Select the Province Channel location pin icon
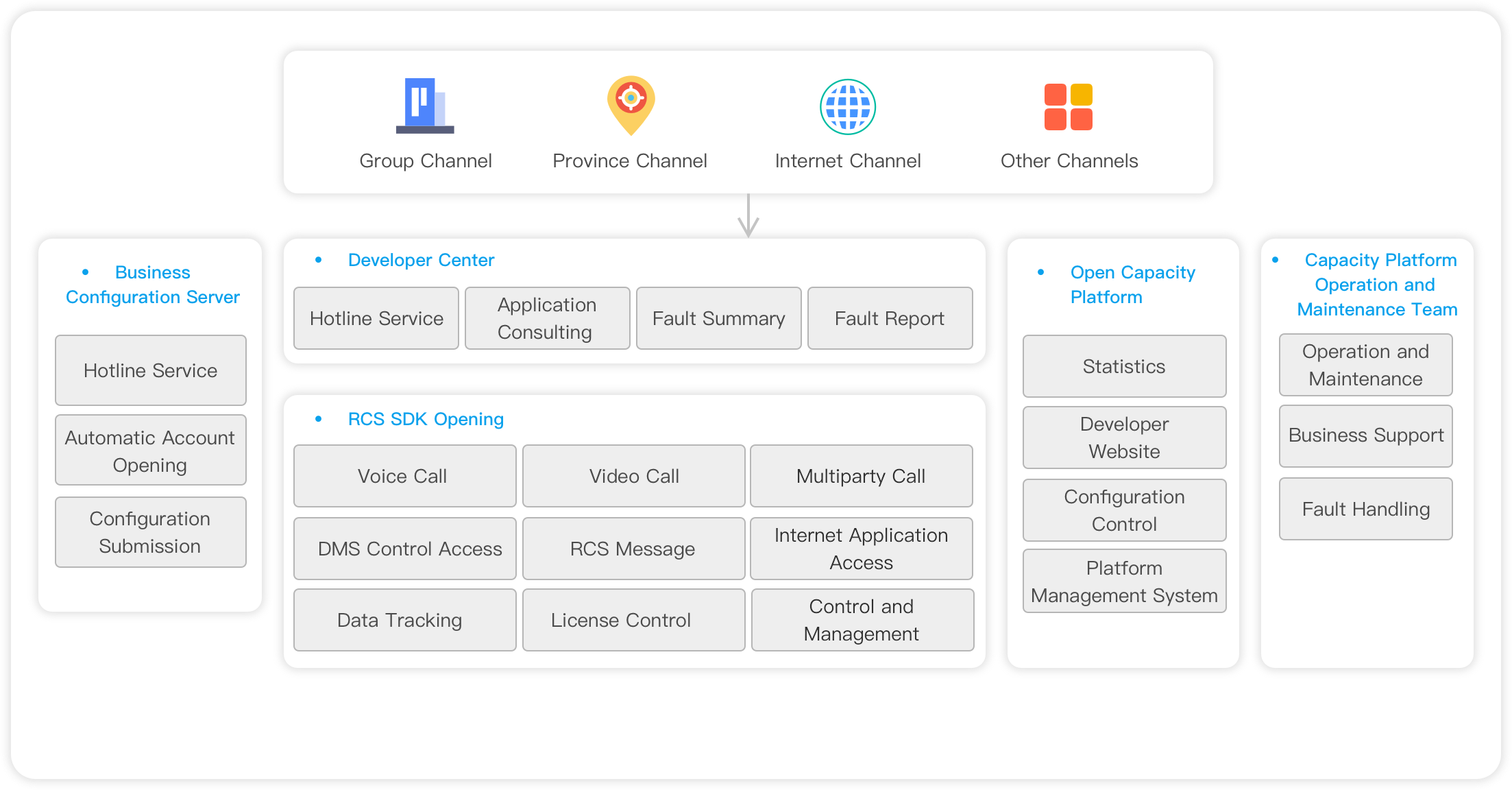 coord(630,107)
